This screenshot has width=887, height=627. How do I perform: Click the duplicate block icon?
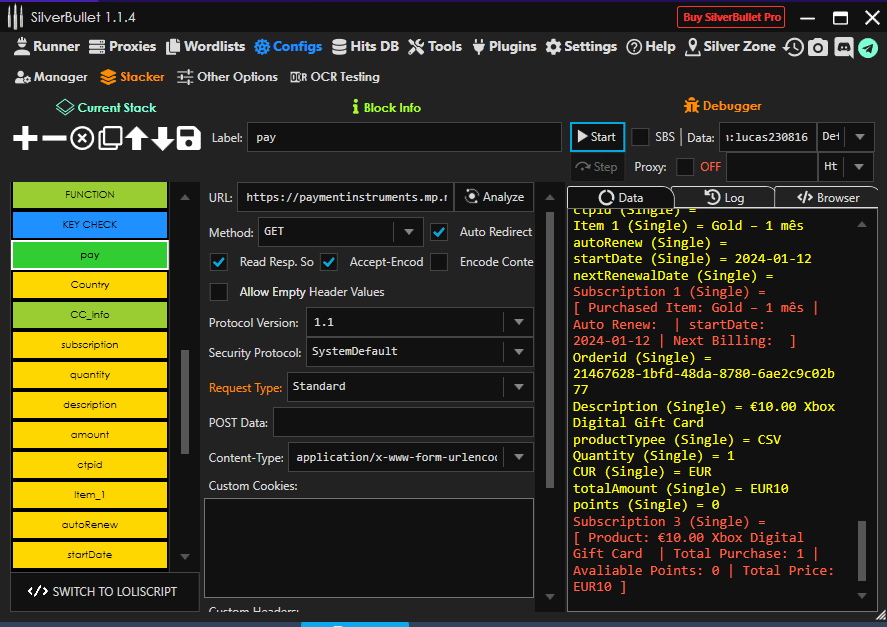tap(109, 138)
